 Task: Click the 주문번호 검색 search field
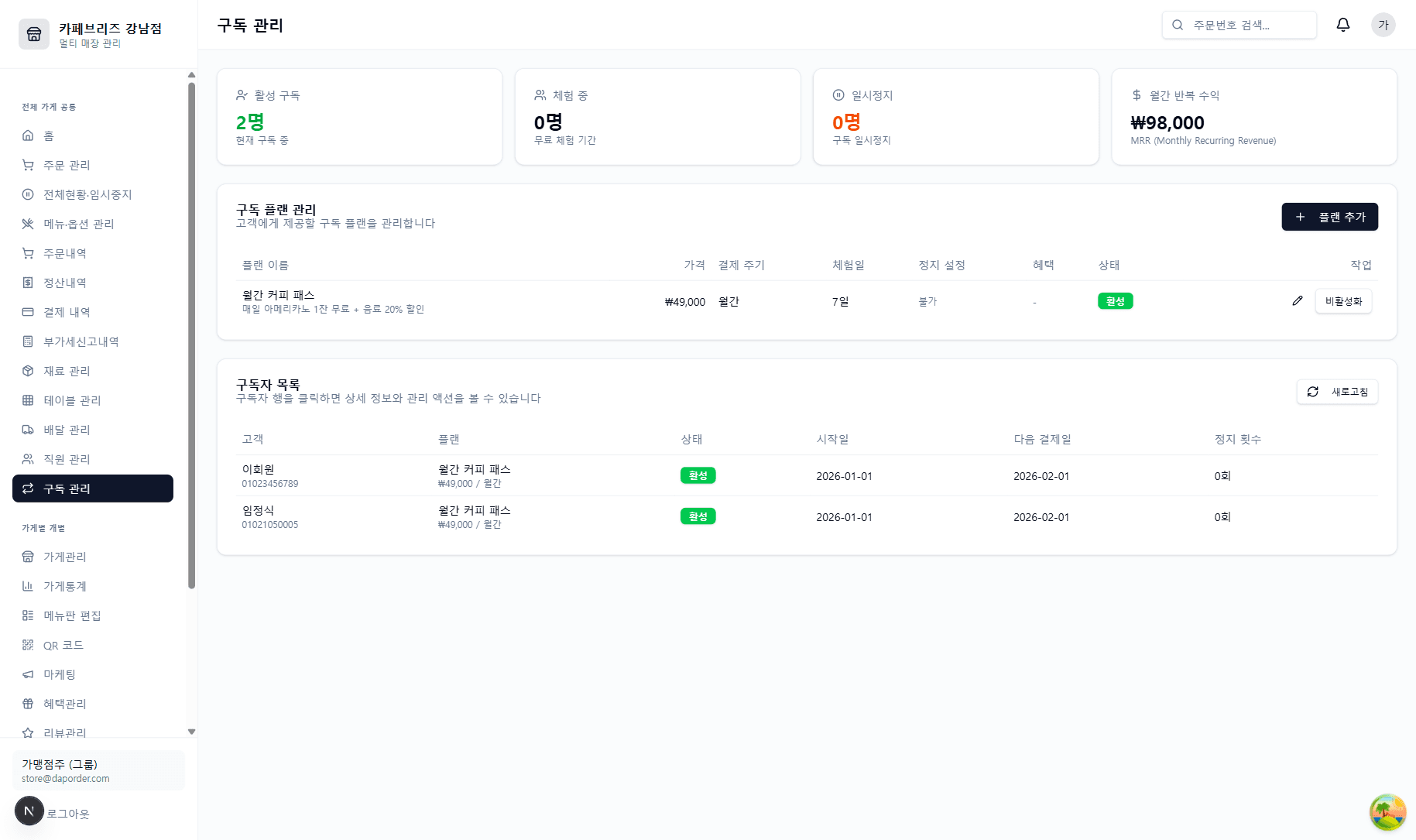[x=1246, y=25]
